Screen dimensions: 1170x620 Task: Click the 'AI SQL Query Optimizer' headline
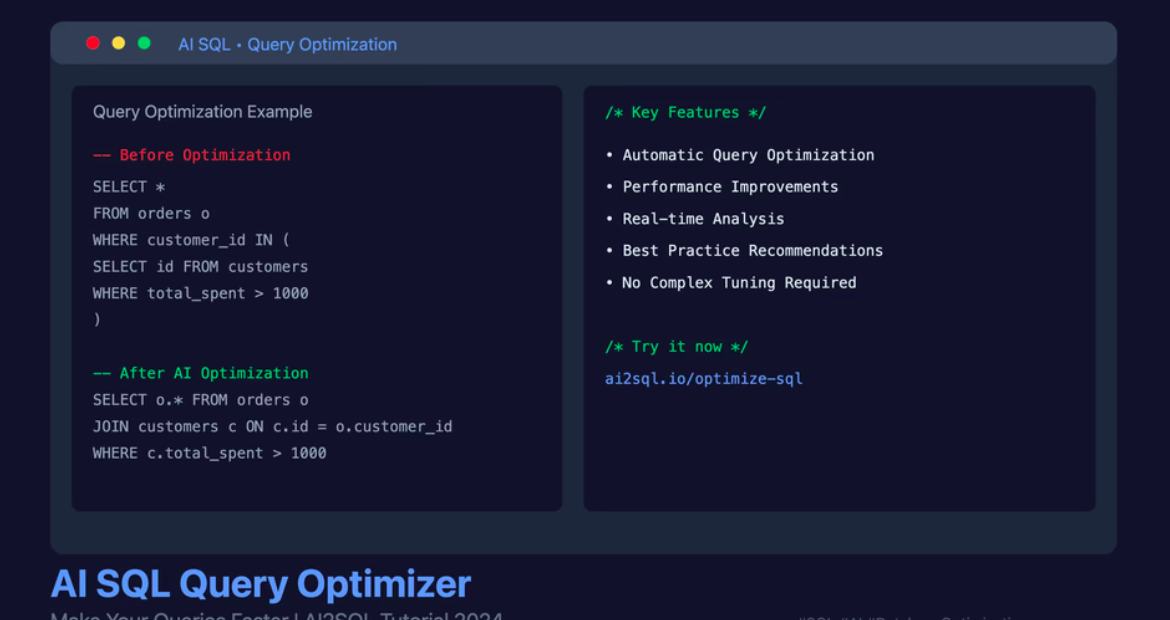260,584
